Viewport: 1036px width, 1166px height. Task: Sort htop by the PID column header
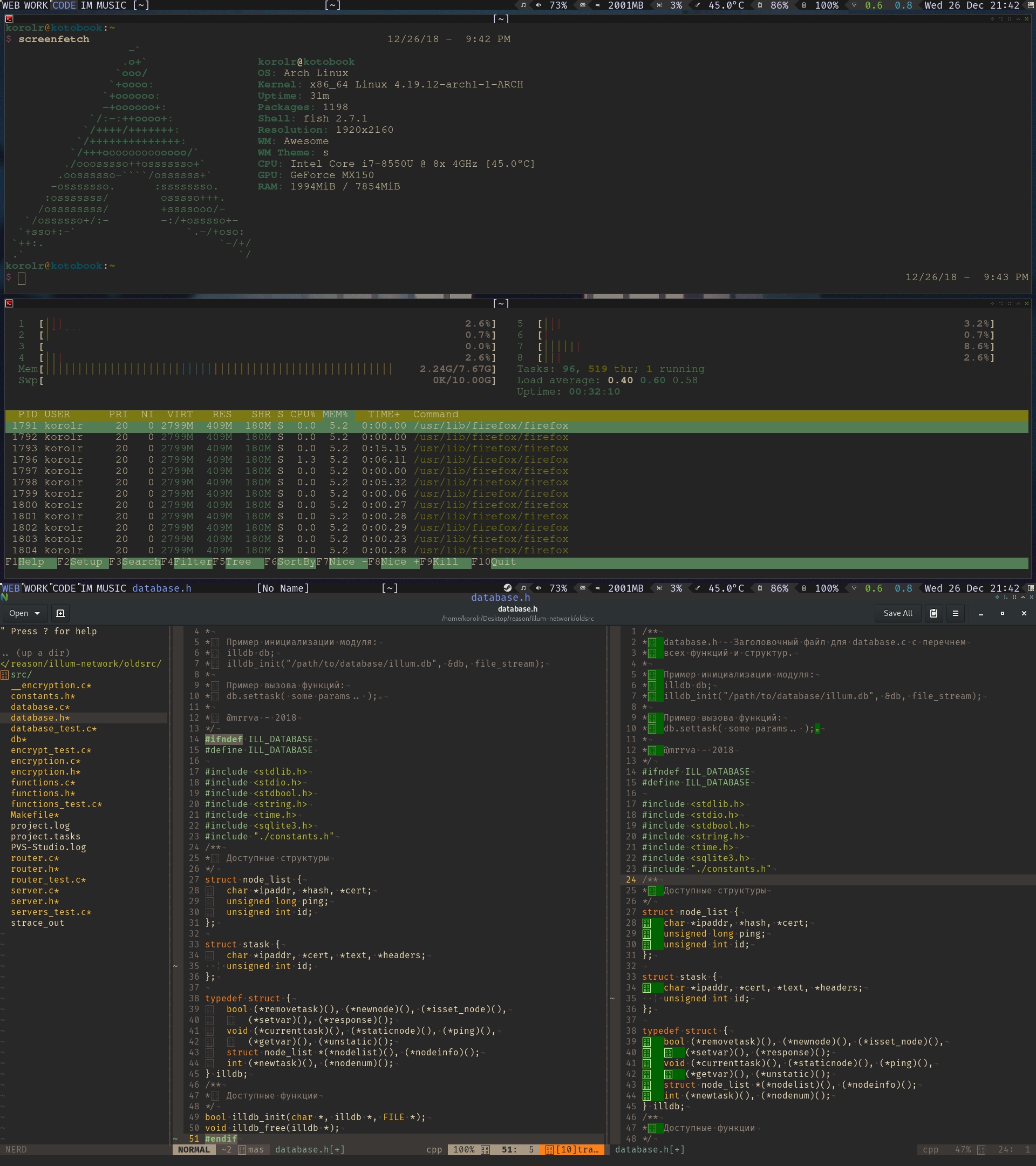[28, 414]
